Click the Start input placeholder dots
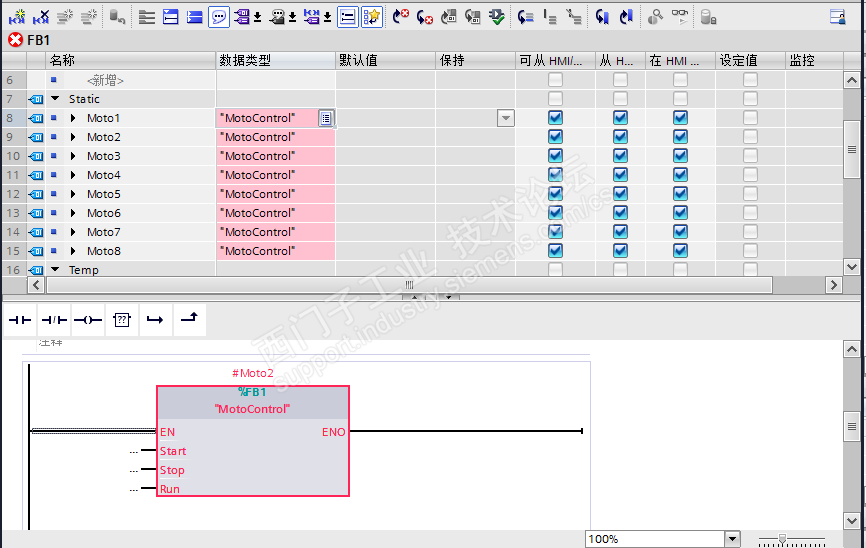Screen dimensions: 866x548 point(134,452)
